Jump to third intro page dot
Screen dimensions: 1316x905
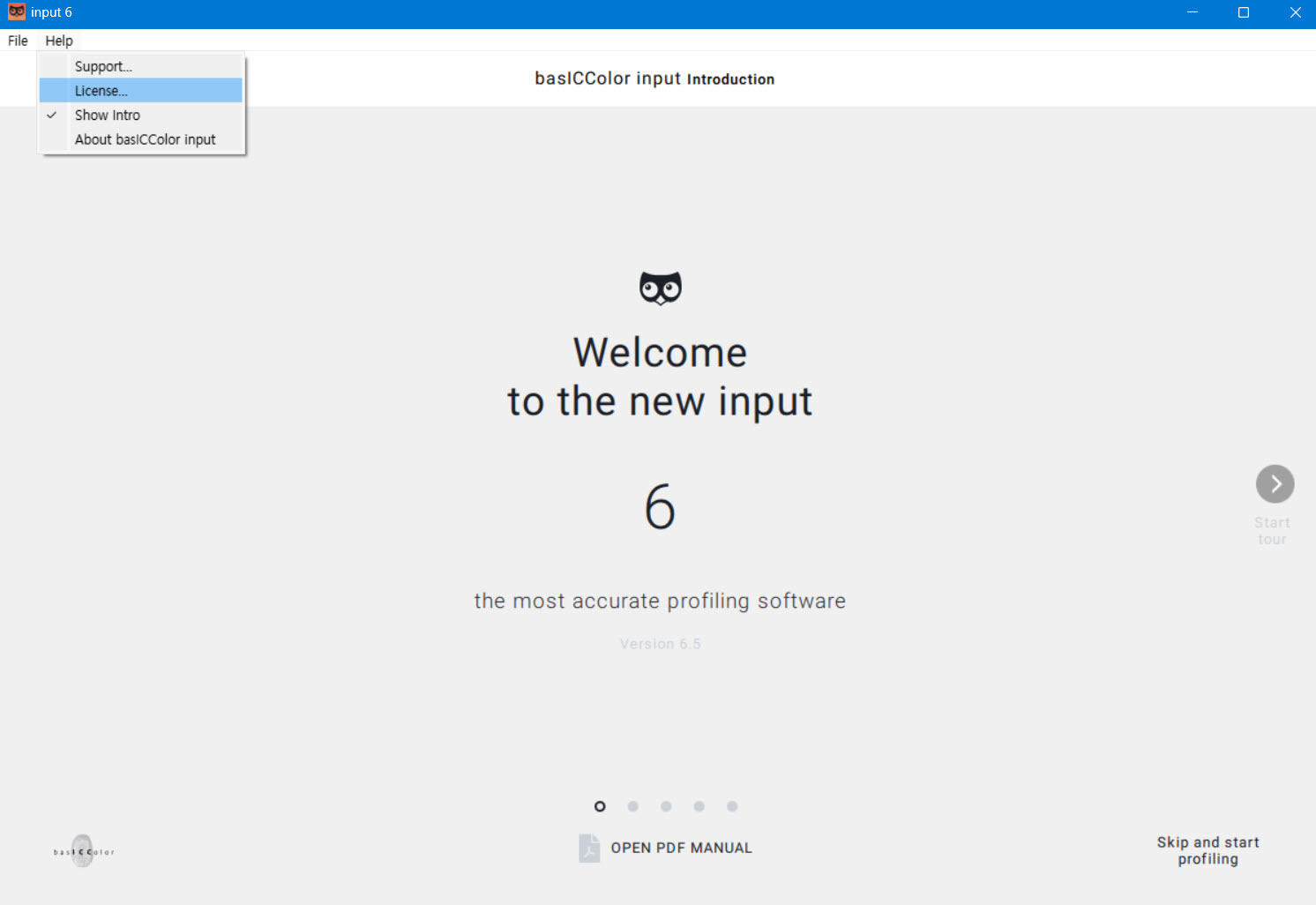pyautogui.click(x=666, y=806)
